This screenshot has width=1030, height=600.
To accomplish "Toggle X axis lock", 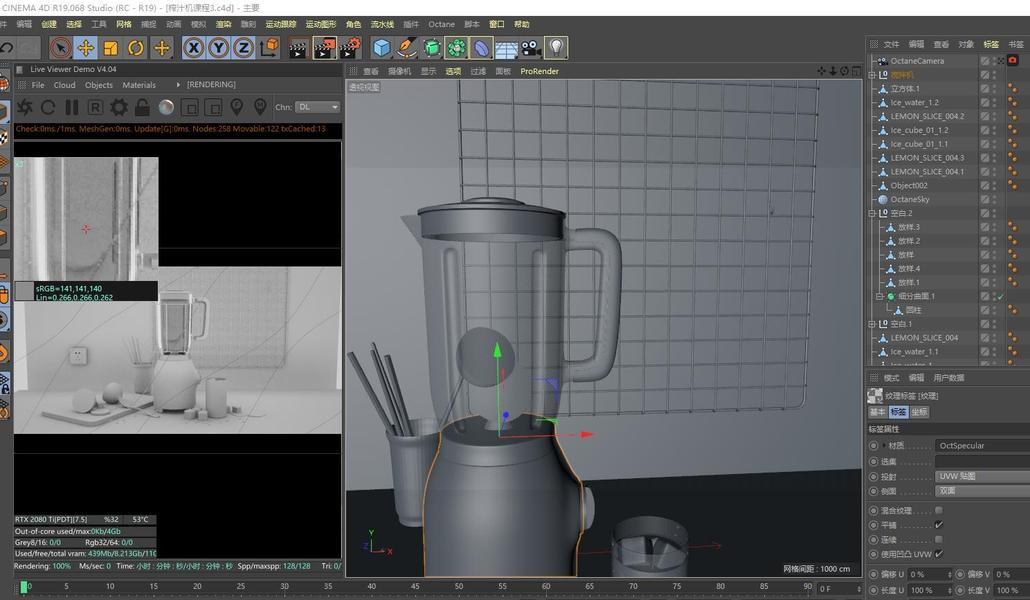I will (x=194, y=48).
